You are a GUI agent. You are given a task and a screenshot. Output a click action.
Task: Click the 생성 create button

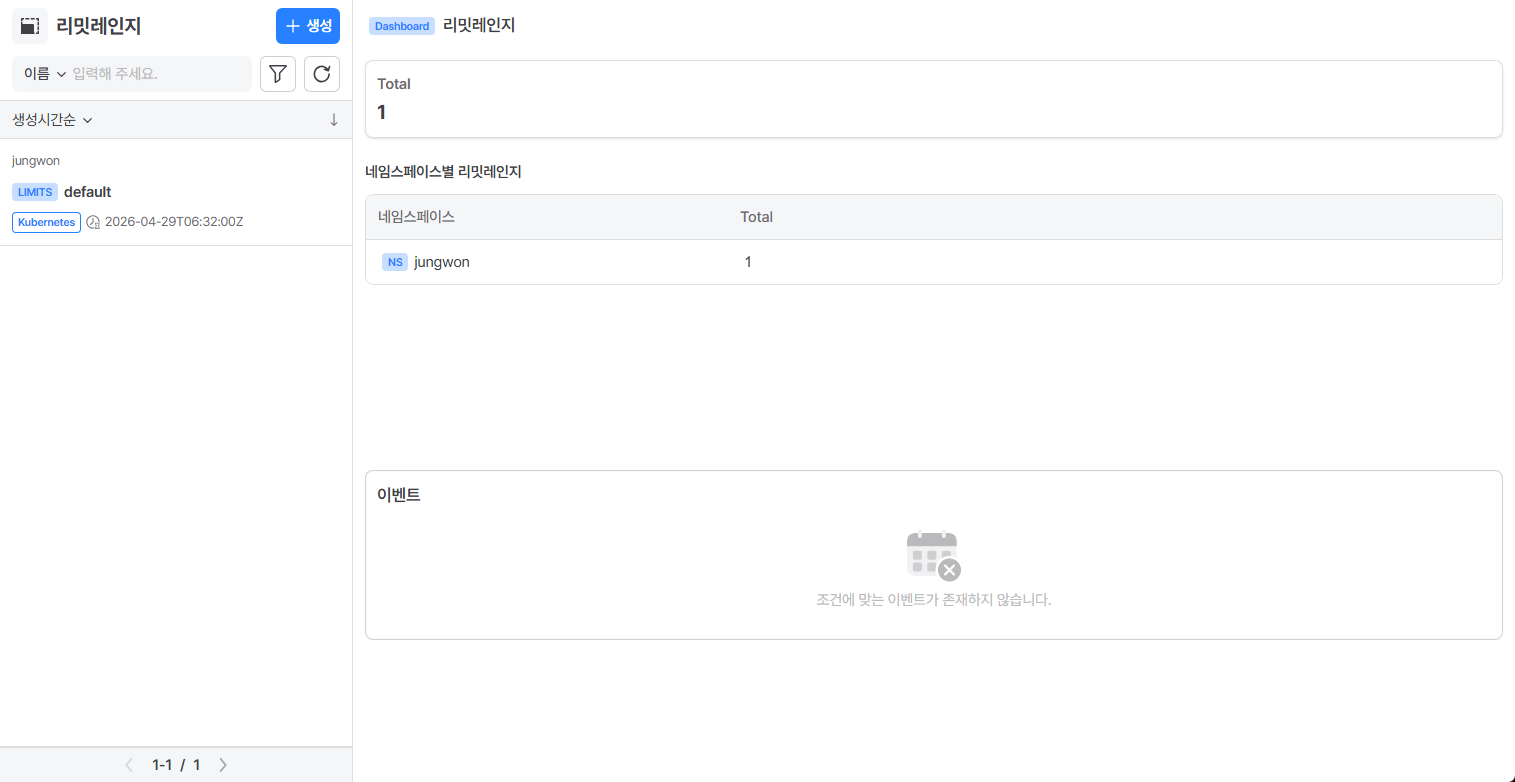[308, 26]
